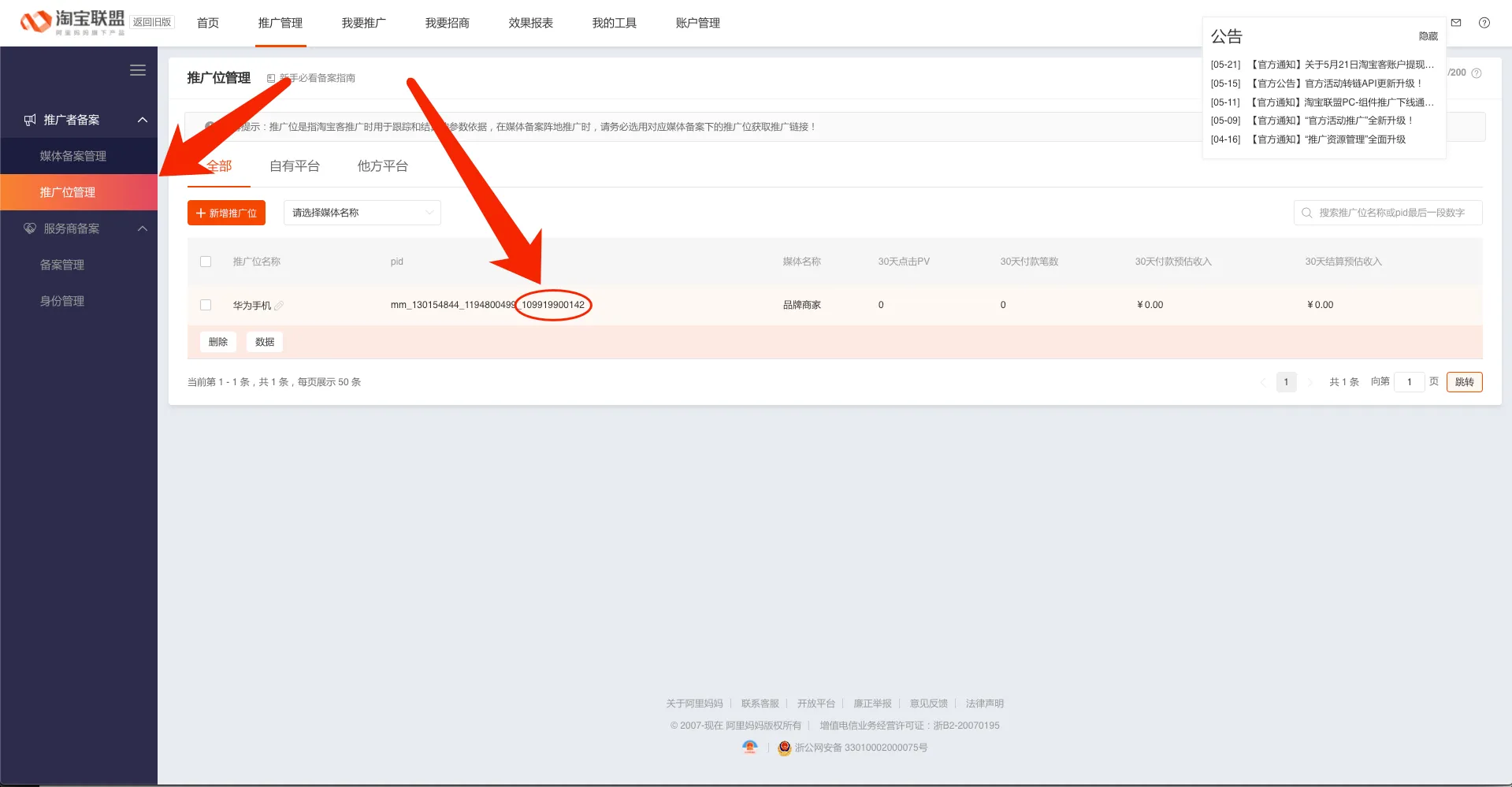Viewport: 1512px width, 787px height.
Task: Select 媒体备案管理 in sidebar
Action: pyautogui.click(x=79, y=156)
